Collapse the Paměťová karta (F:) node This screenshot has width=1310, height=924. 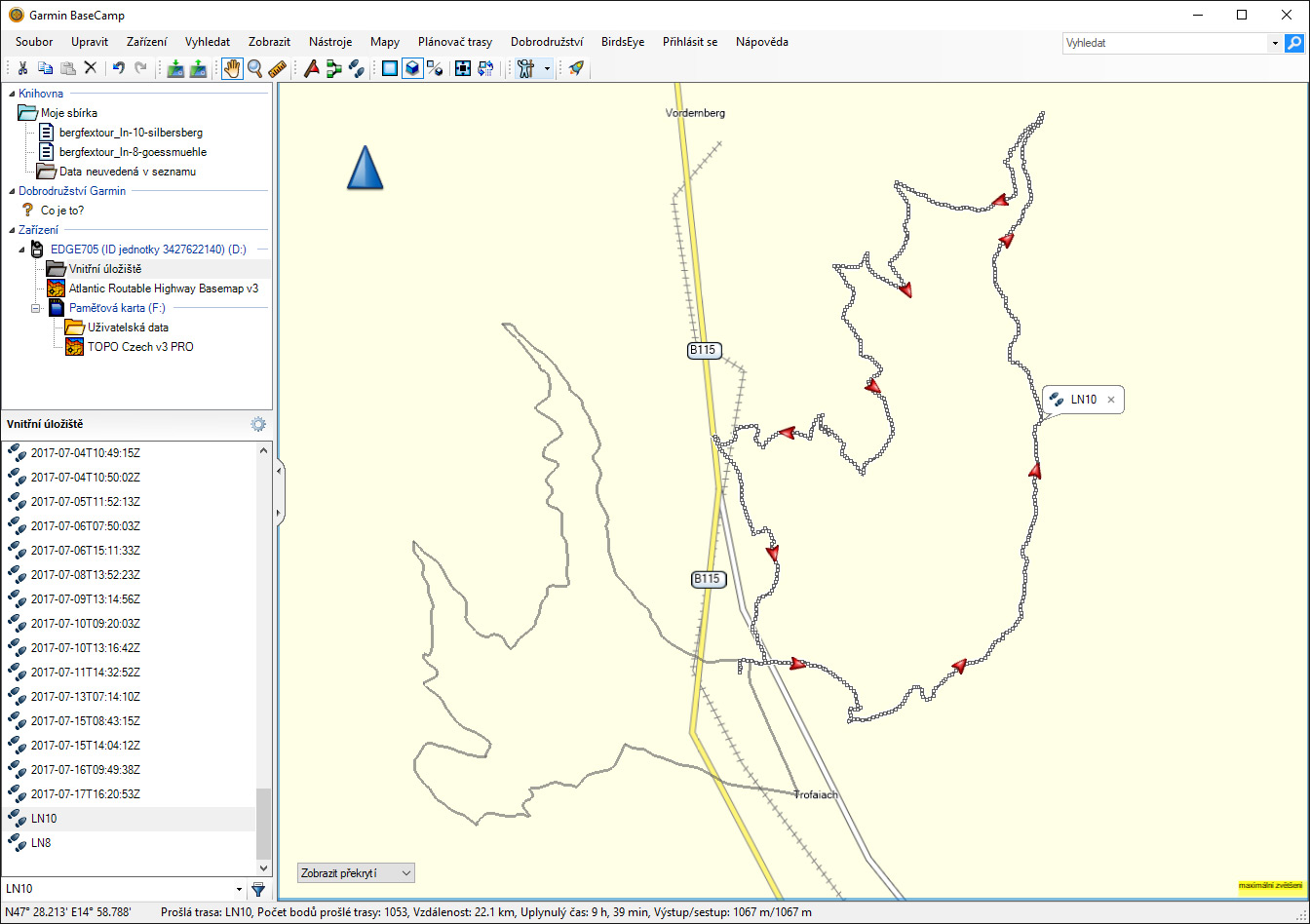pyautogui.click(x=36, y=308)
